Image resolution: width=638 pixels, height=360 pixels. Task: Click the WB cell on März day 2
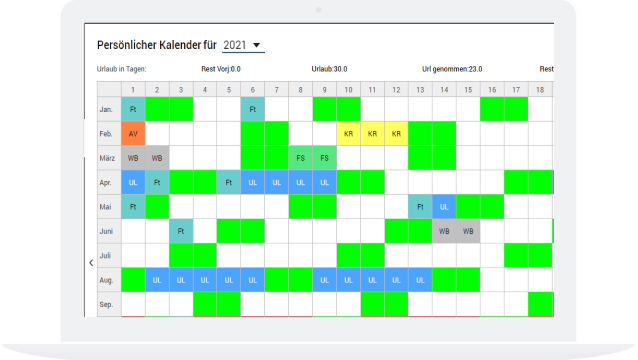pyautogui.click(x=157, y=158)
